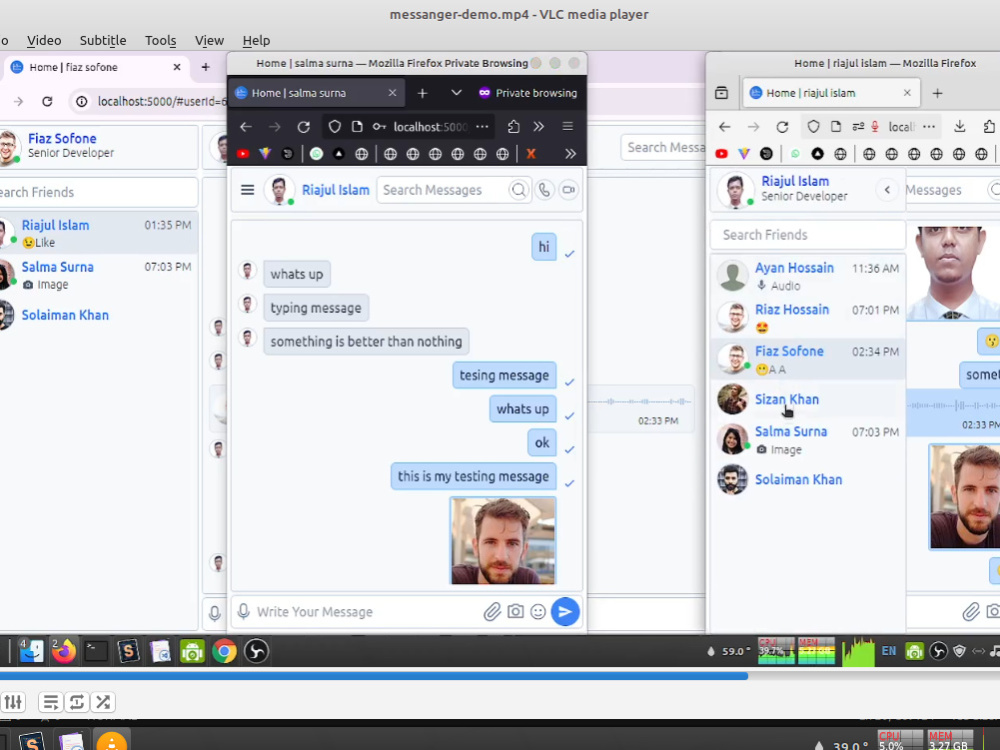Open Sublime Text from the recorded taskbar
This screenshot has width=1000, height=750.
point(128,651)
